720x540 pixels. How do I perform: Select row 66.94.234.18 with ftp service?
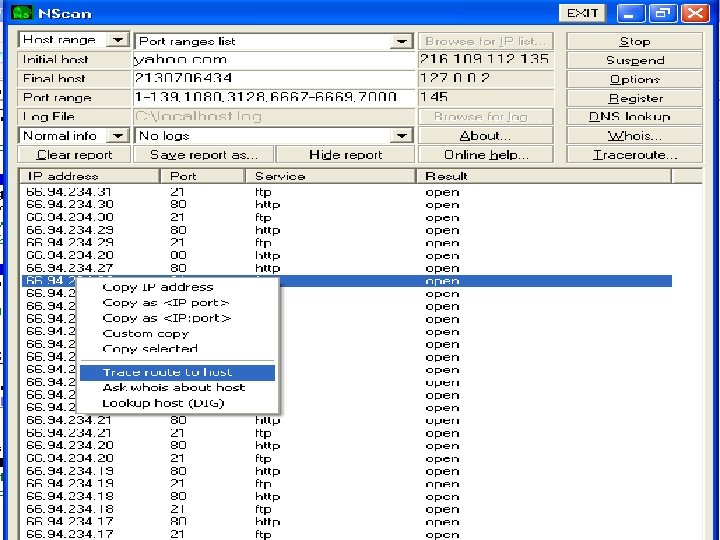(x=347, y=509)
